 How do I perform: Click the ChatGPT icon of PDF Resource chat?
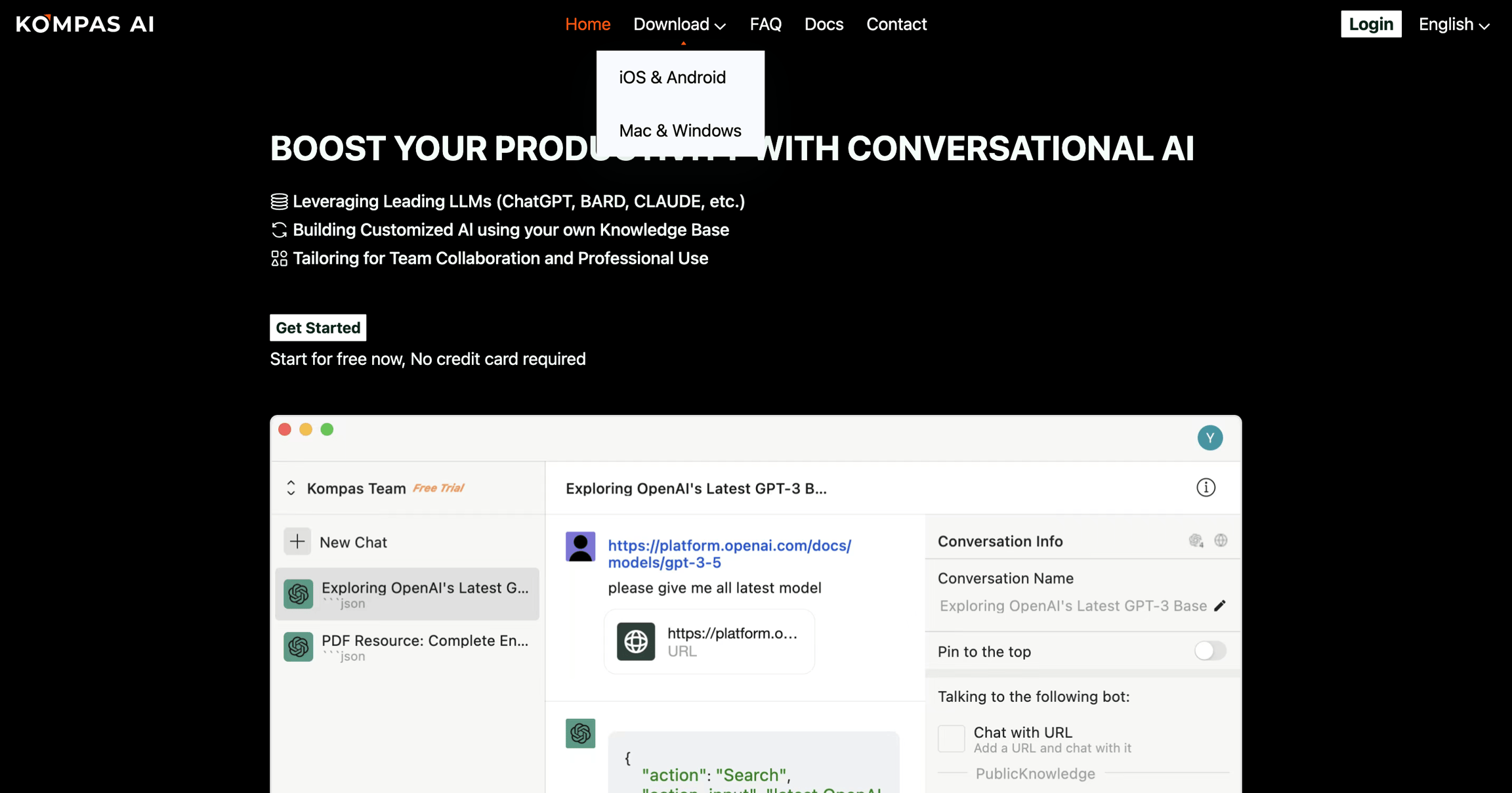(x=298, y=647)
